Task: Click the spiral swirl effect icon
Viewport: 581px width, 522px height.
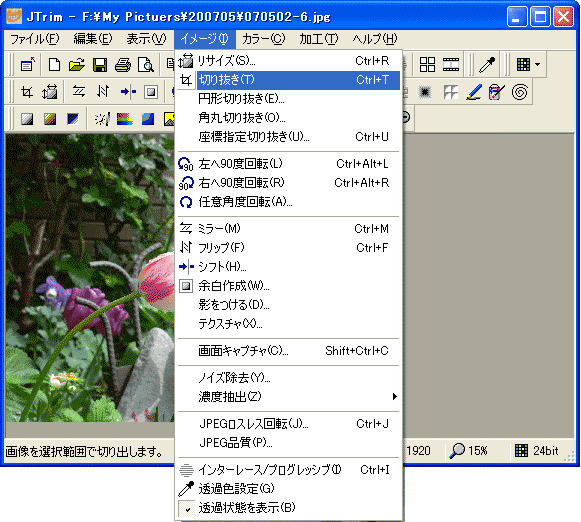Action: [519, 92]
